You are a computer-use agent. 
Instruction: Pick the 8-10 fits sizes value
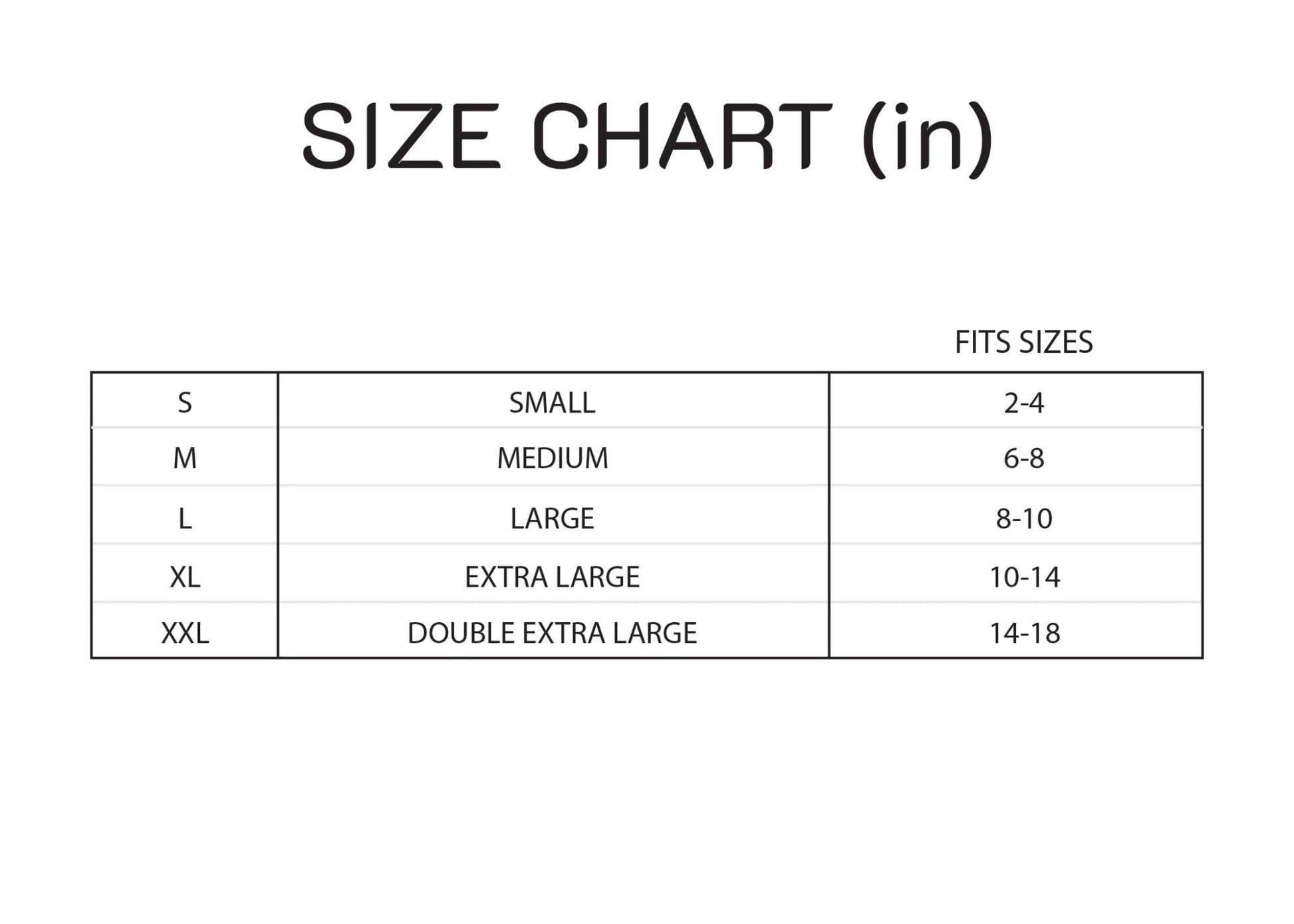(x=1024, y=519)
